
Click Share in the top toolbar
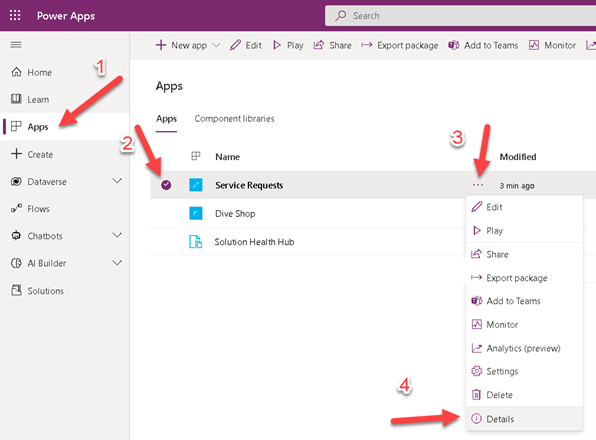[332, 45]
